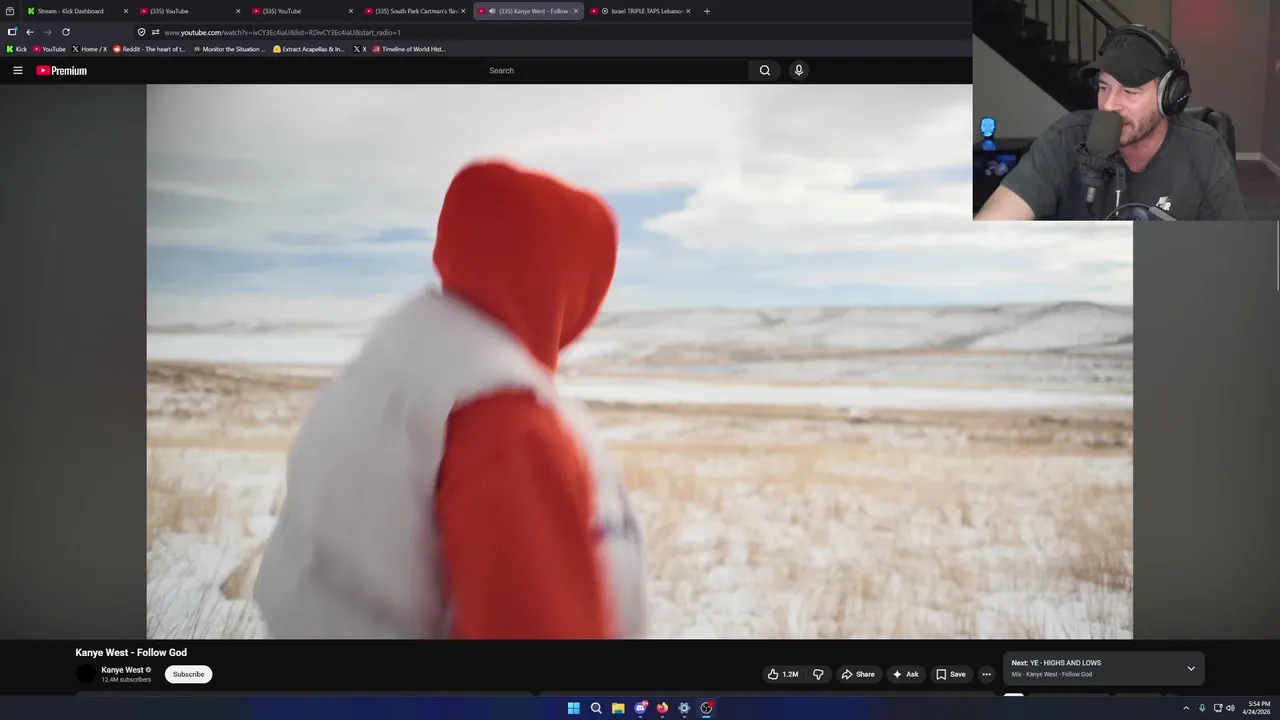Start voice search with microphone icon

click(798, 70)
